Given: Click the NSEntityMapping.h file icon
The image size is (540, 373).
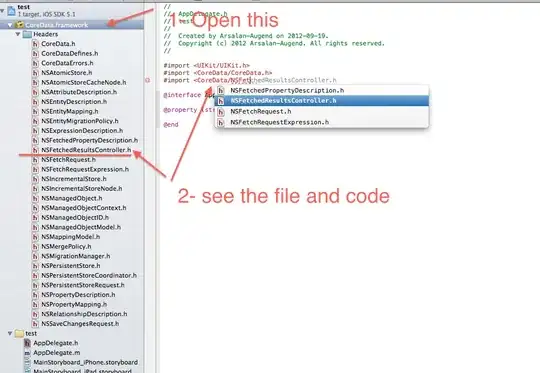Looking at the screenshot, I should (35, 111).
